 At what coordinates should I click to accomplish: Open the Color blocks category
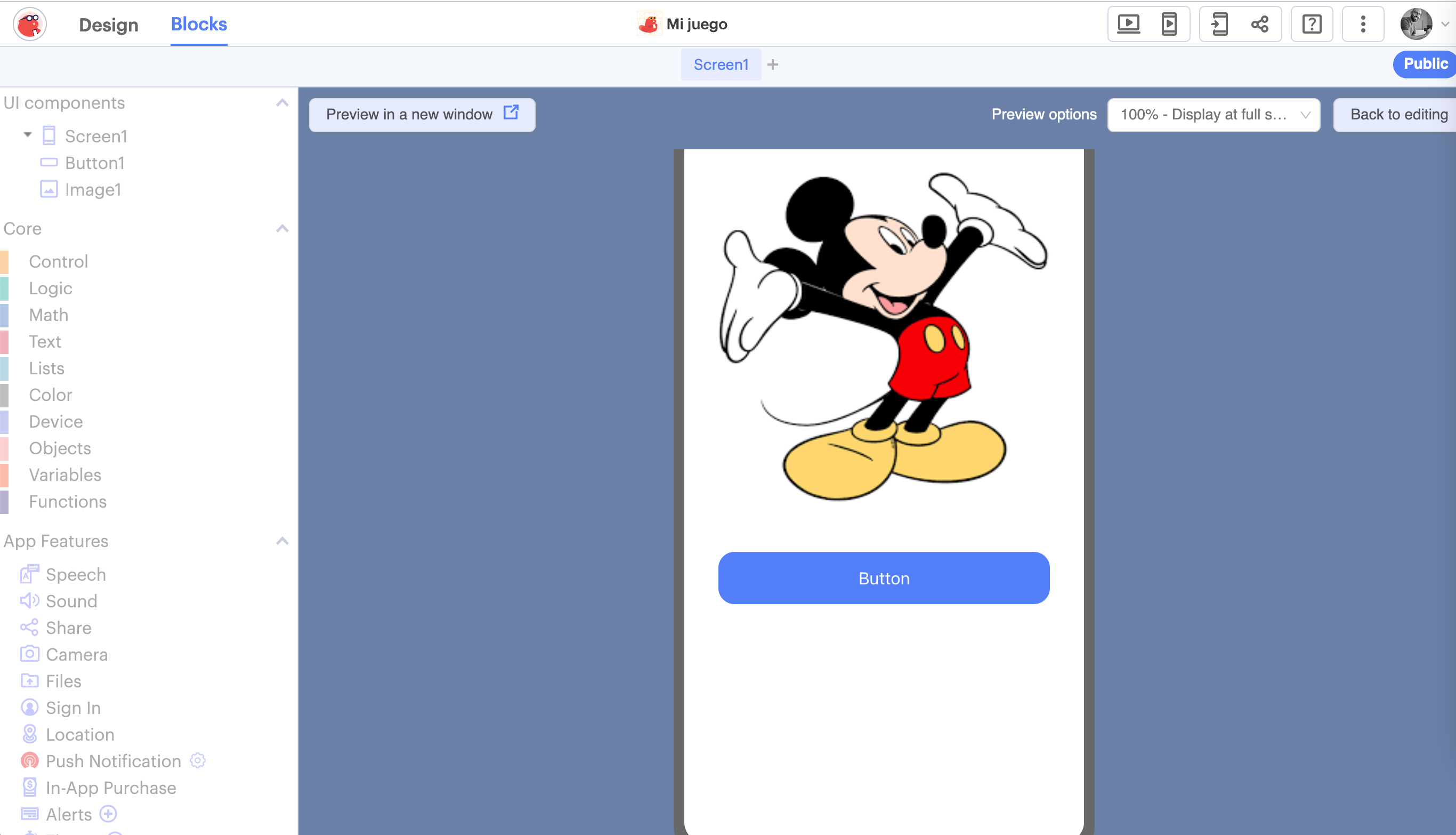(51, 395)
